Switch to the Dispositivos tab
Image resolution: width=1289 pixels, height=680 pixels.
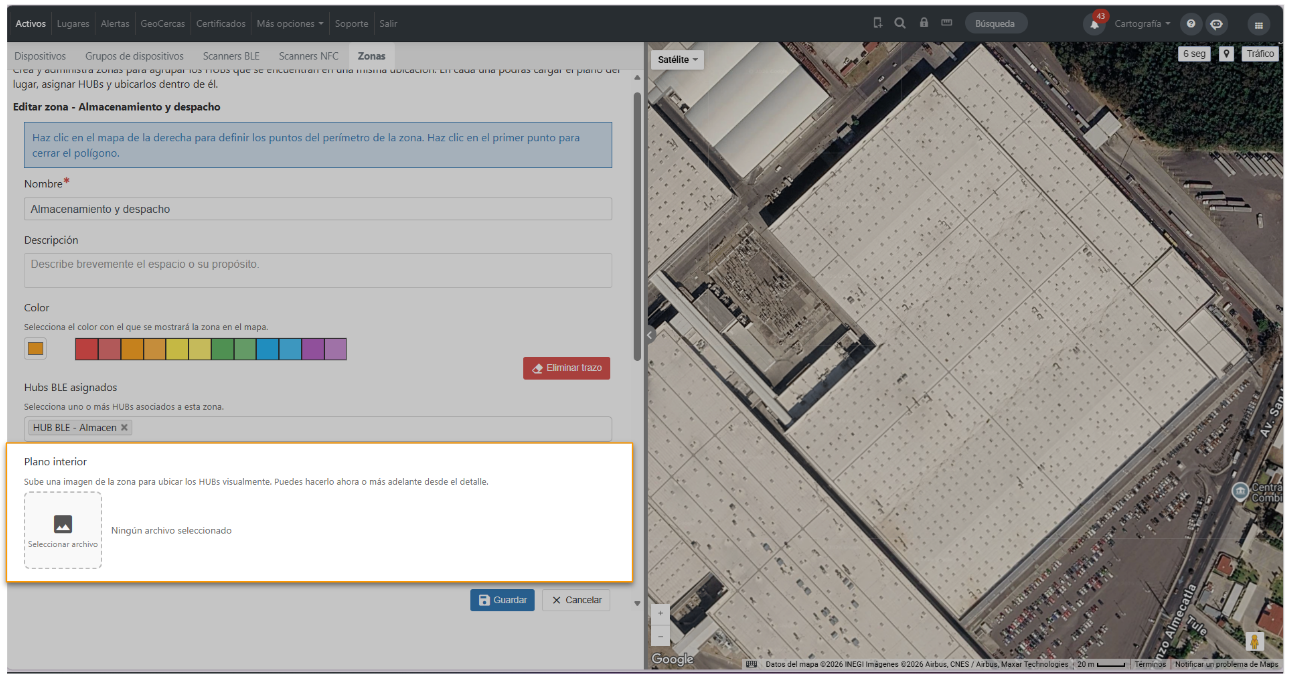40,57
